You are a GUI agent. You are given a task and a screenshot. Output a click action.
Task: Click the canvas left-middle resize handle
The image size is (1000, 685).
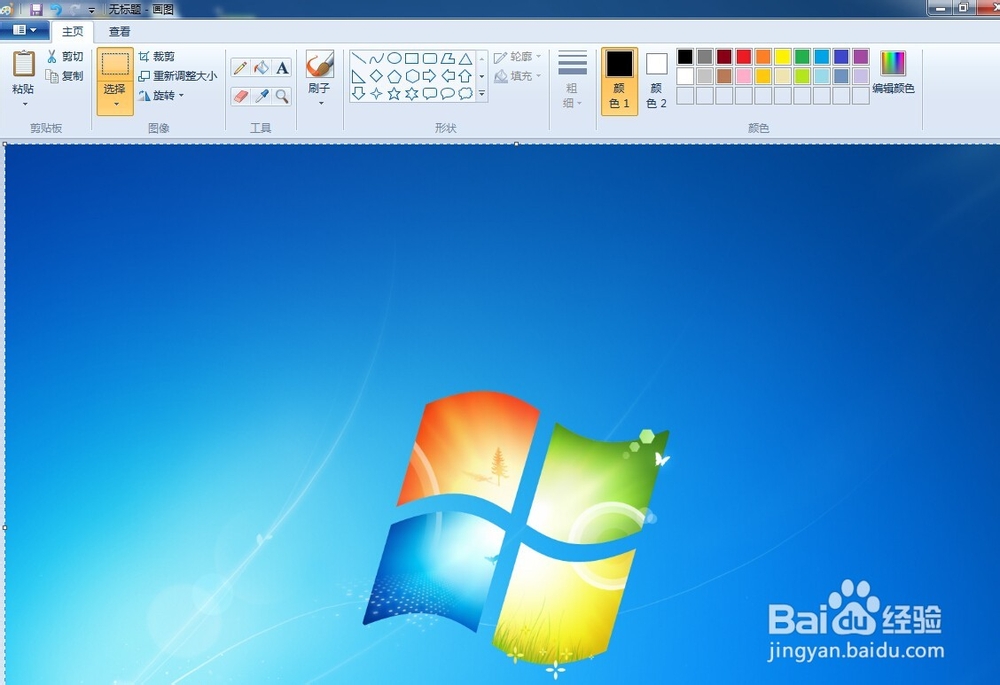pos(4,527)
